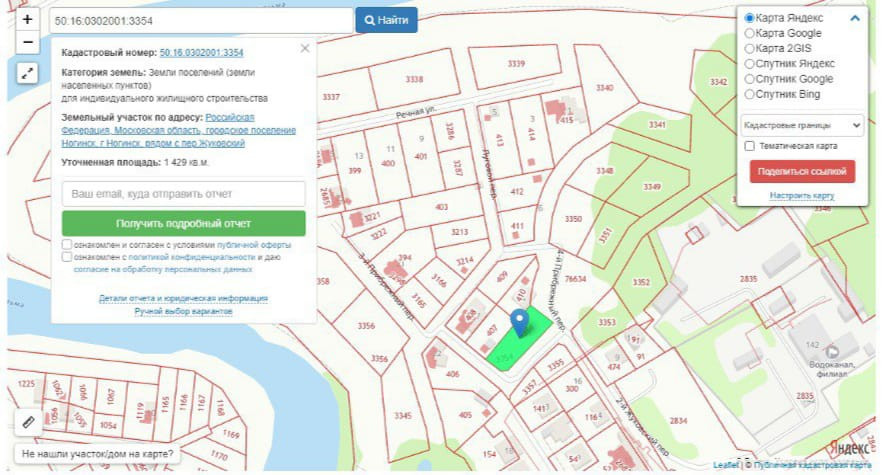Toggle fullscreen map view
This screenshot has height=475, width=883.
27,73
